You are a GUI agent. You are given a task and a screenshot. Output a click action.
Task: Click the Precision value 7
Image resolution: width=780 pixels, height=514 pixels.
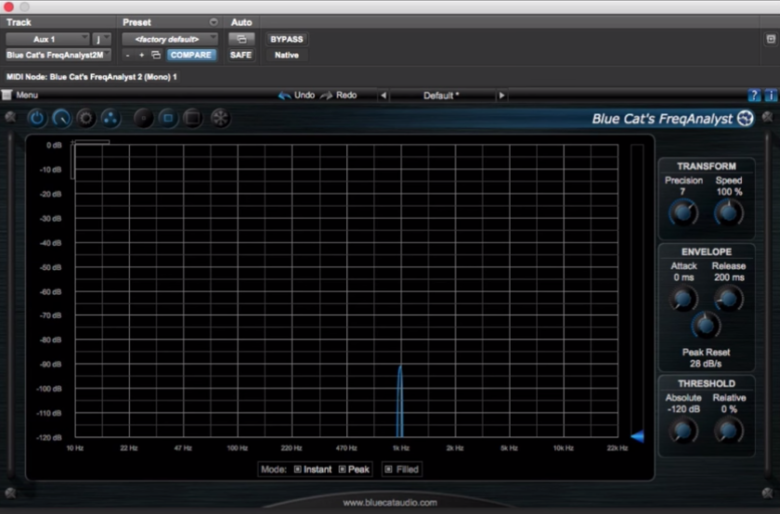[682, 192]
